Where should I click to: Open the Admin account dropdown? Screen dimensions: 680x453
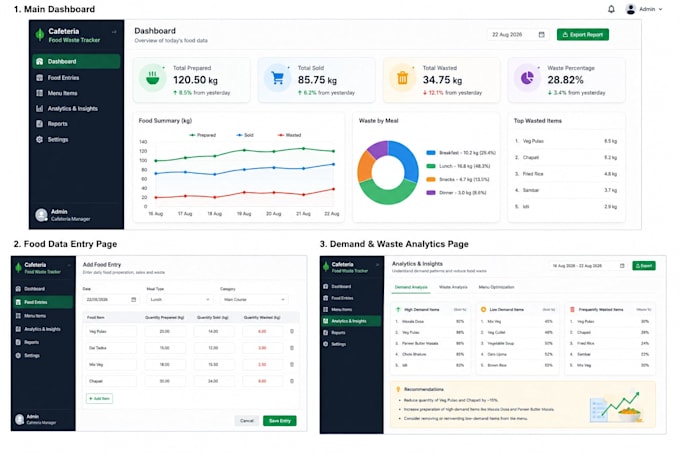click(x=644, y=9)
